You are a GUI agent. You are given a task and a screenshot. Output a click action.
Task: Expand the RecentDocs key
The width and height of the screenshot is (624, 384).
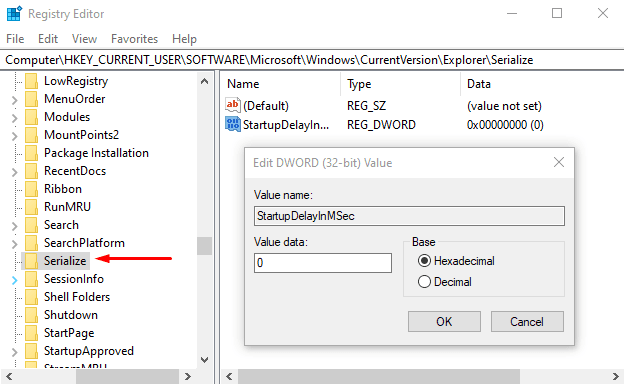point(14,172)
